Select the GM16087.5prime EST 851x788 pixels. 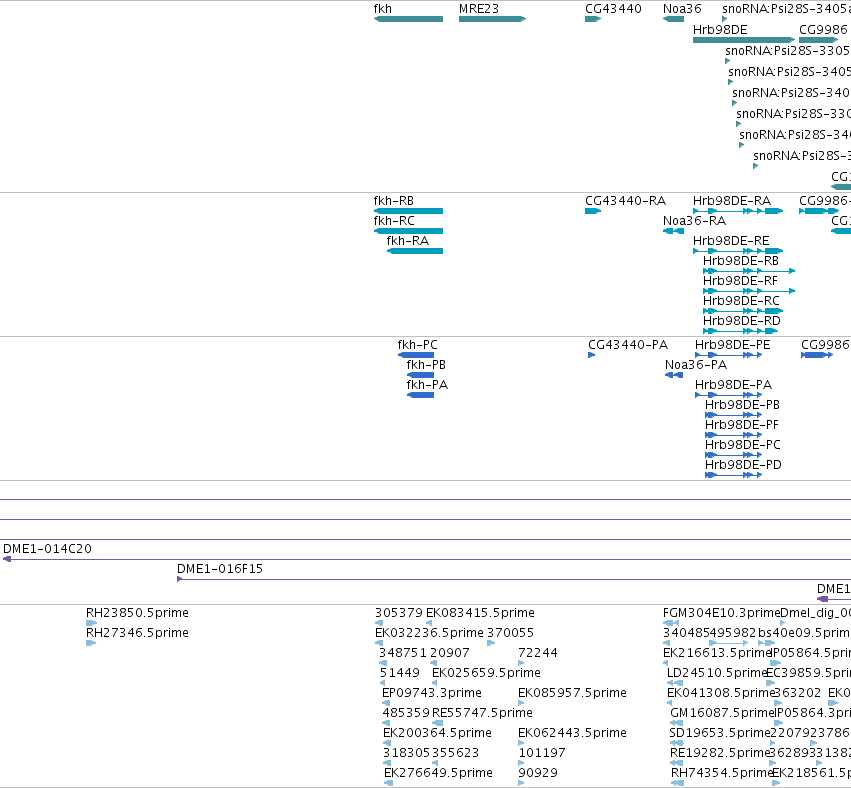click(x=676, y=723)
